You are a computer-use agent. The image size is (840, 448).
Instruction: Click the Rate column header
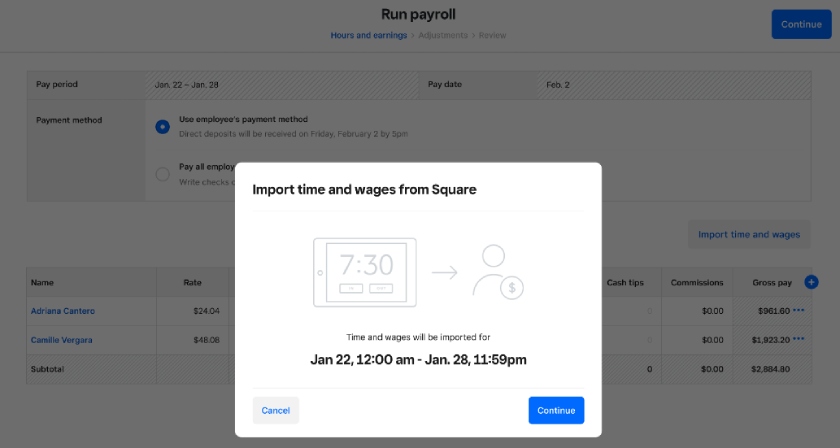(192, 282)
